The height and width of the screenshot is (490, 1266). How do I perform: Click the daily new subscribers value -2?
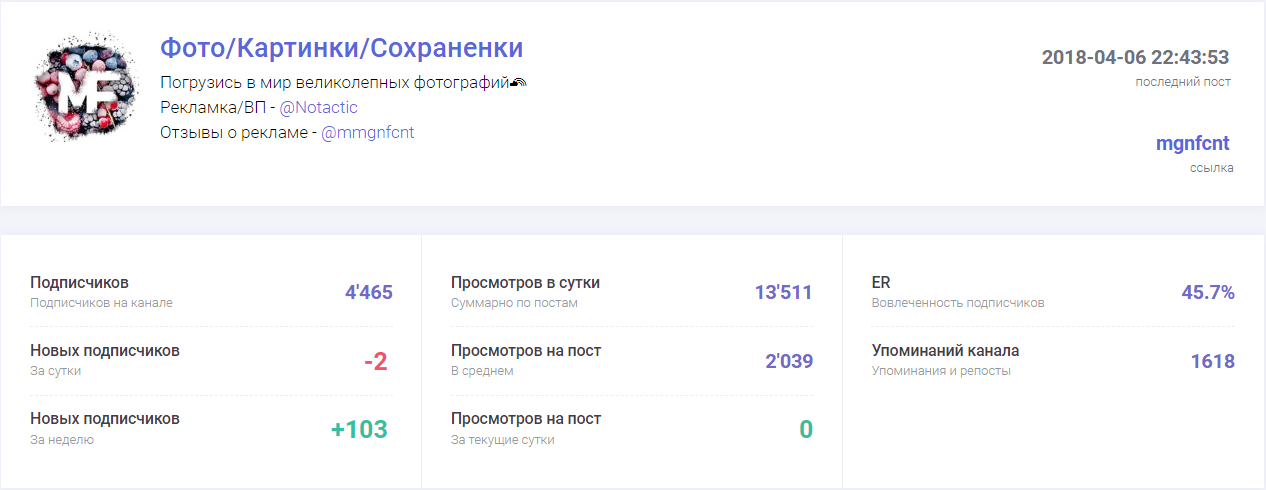375,361
